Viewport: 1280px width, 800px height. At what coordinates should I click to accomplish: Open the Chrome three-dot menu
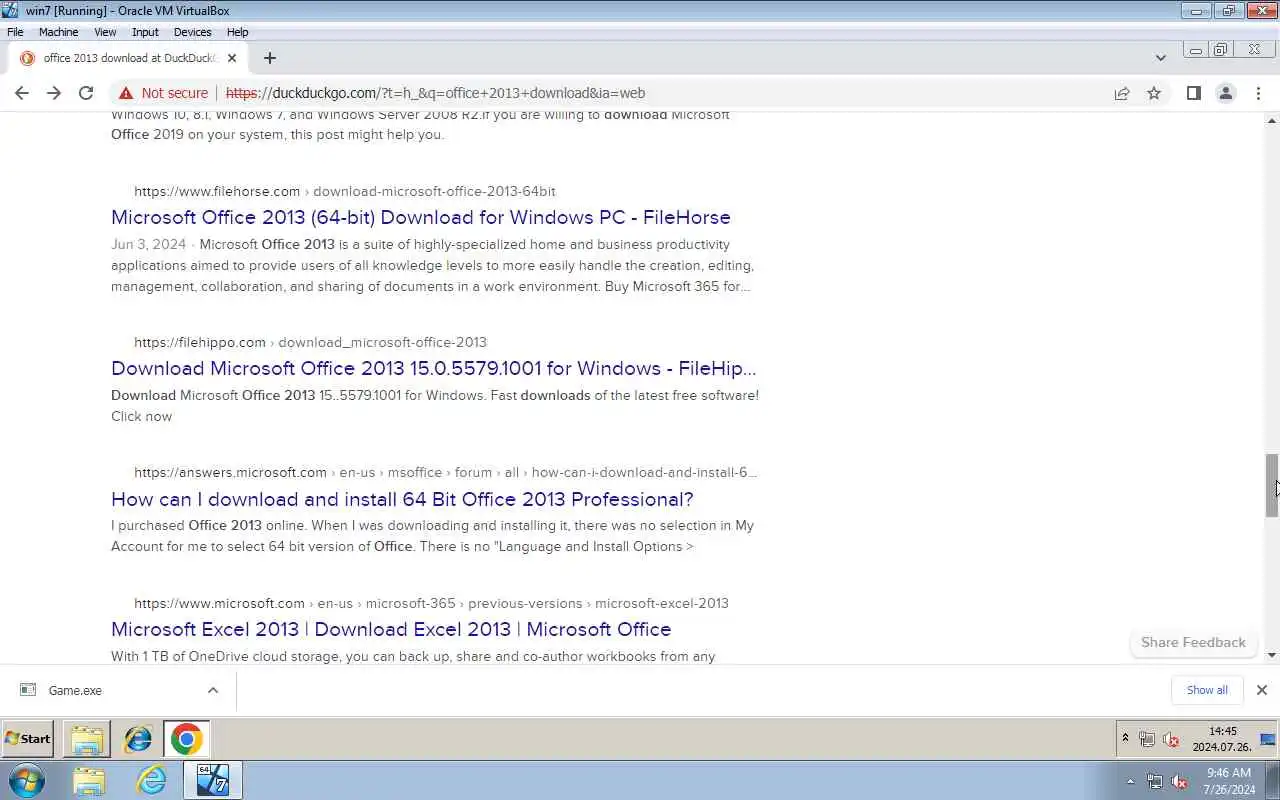(1258, 93)
